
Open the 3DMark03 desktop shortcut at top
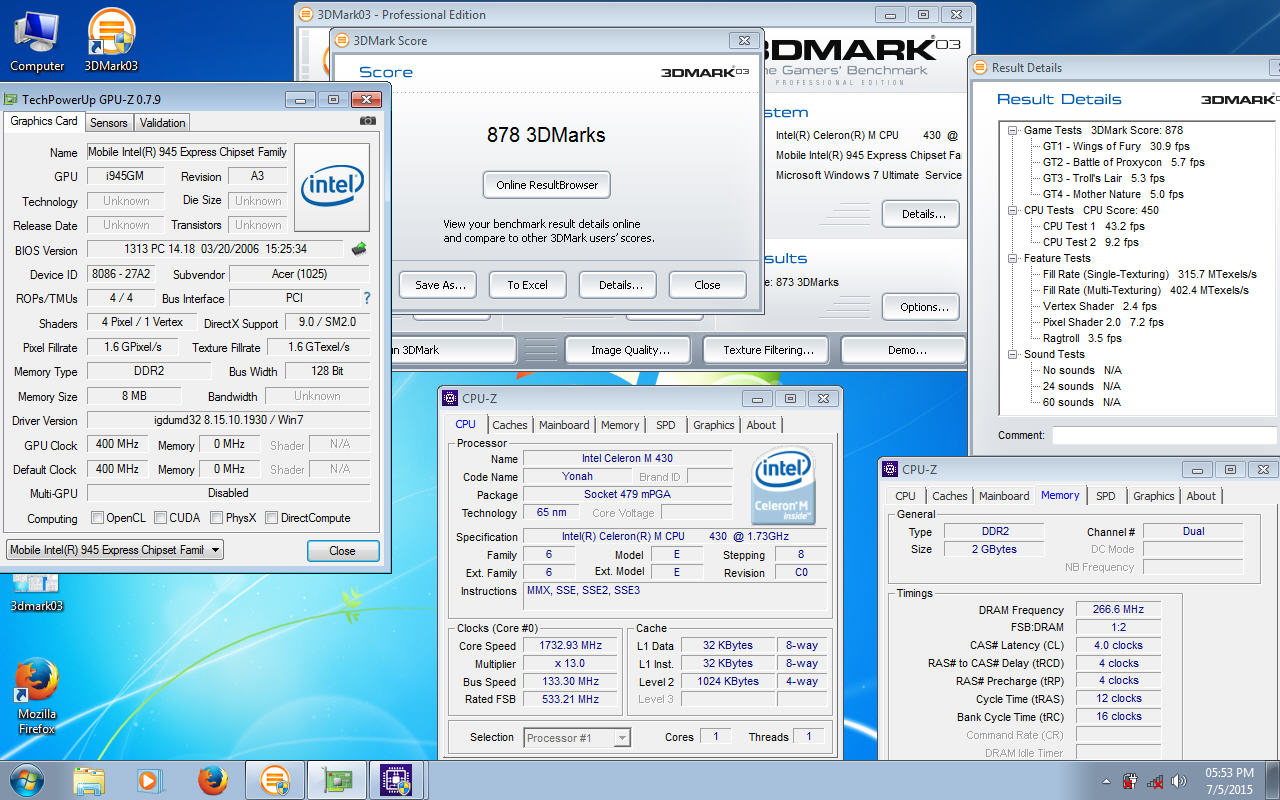point(111,40)
